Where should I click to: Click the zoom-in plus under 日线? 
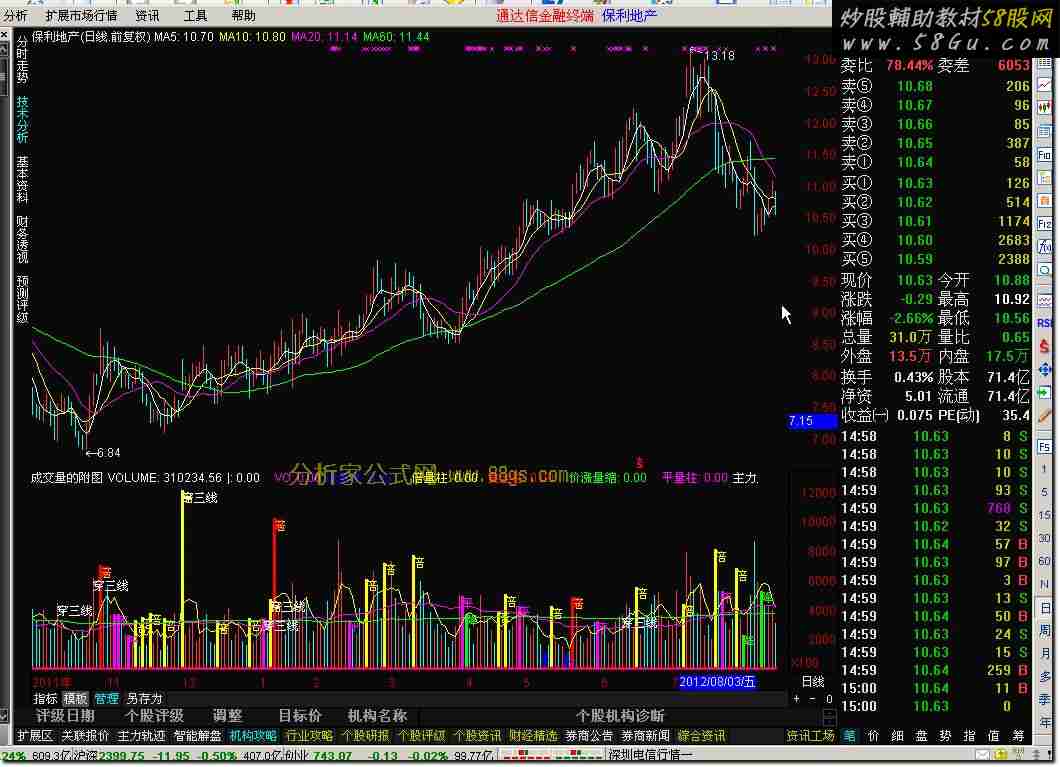(x=798, y=699)
